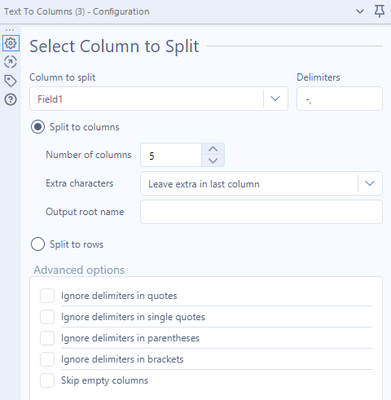The height and width of the screenshot is (400, 391).
Task: Click the Number of columns label
Action: (89, 155)
